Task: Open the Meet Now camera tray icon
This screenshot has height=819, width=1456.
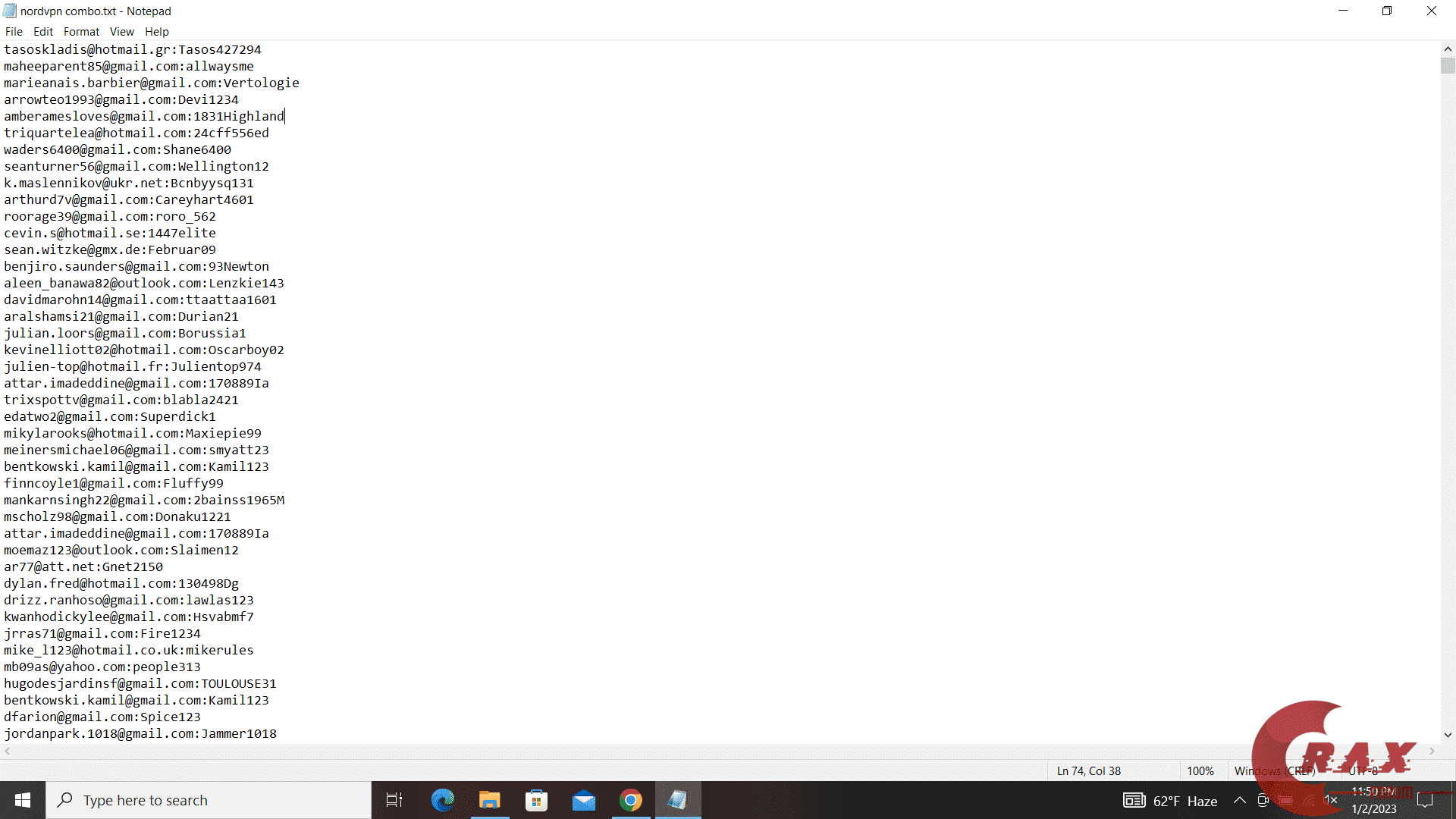Action: pos(1263,800)
